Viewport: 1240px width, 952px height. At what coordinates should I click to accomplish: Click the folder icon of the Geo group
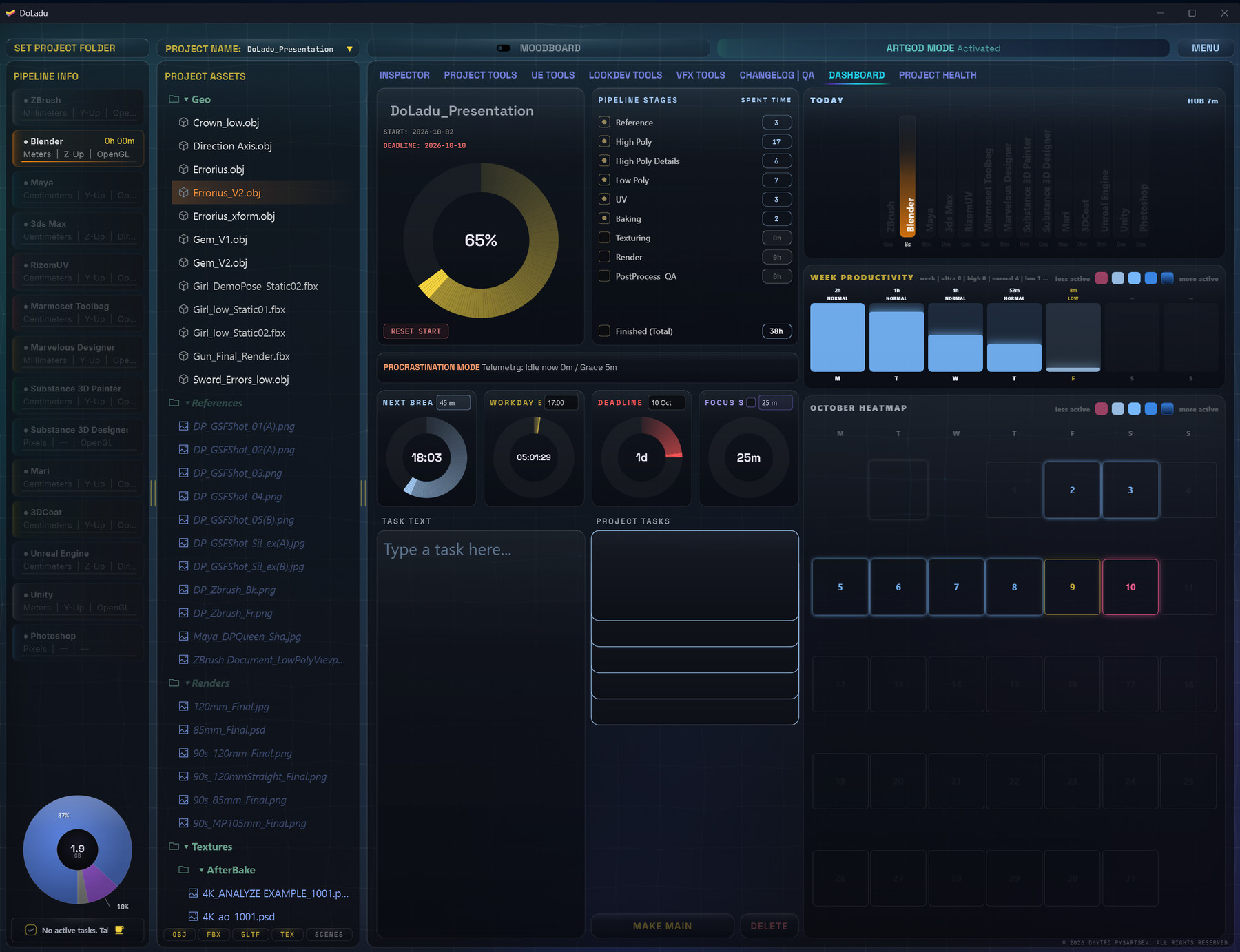(174, 99)
